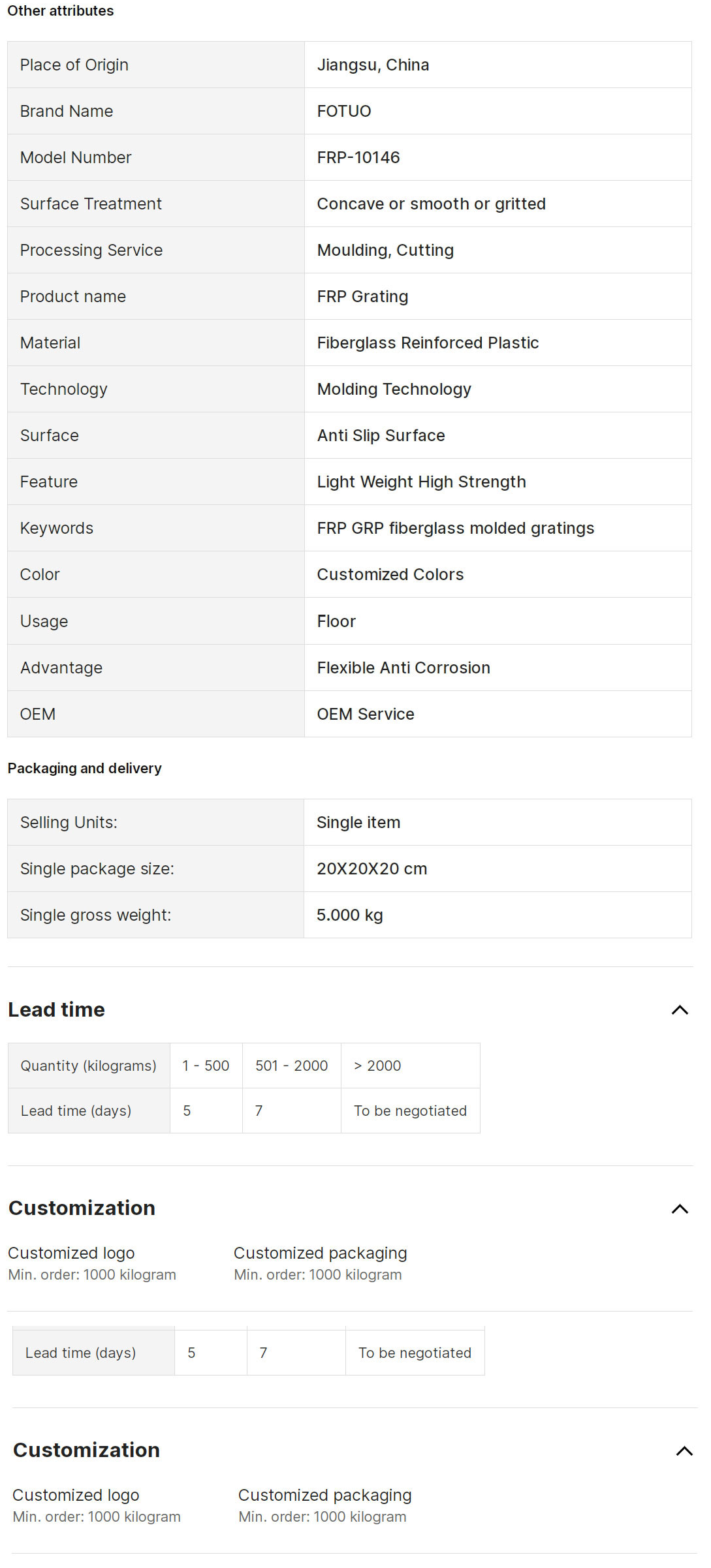Screen dimensions: 711x1568
Task: Select the Jiangsu, China origin value
Action: point(373,65)
